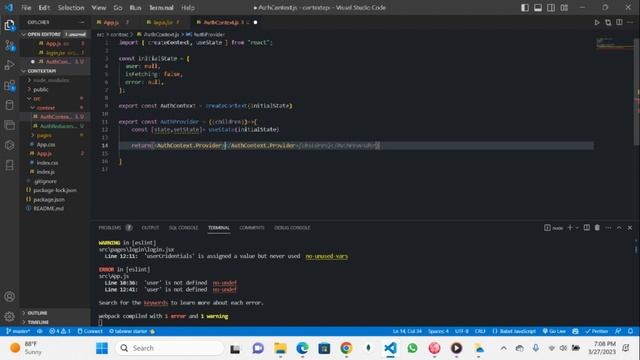The height and width of the screenshot is (360, 640).
Task: Open the database cylinder icon in activity bar
Action: pos(9,105)
